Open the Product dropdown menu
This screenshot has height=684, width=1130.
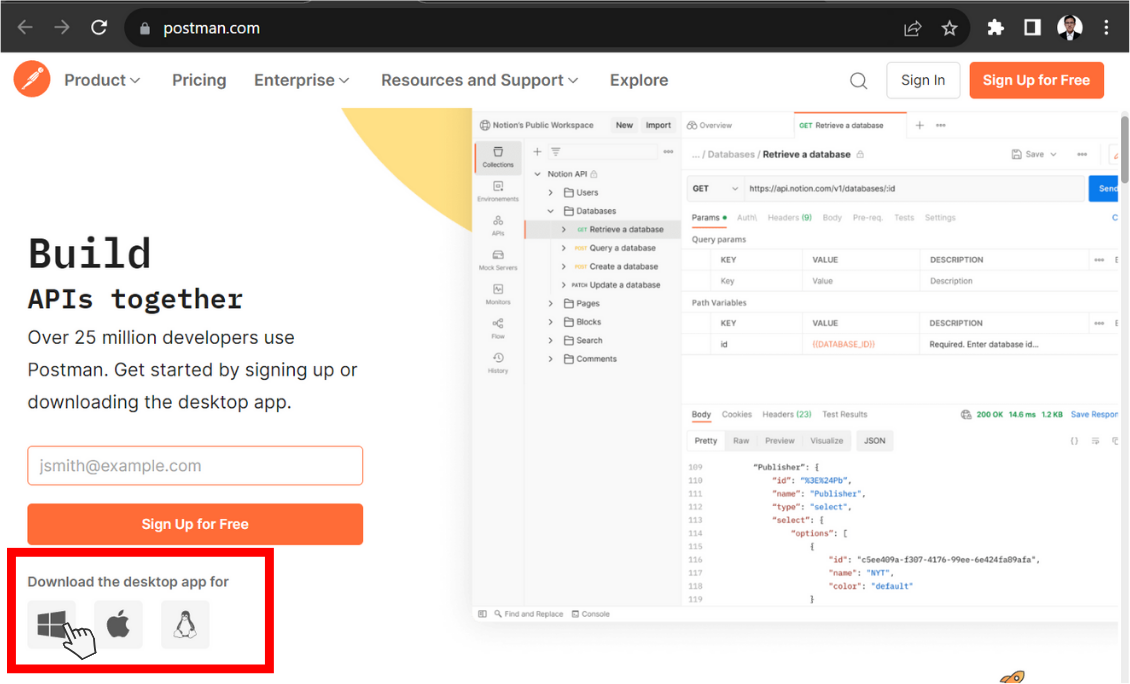coord(102,80)
